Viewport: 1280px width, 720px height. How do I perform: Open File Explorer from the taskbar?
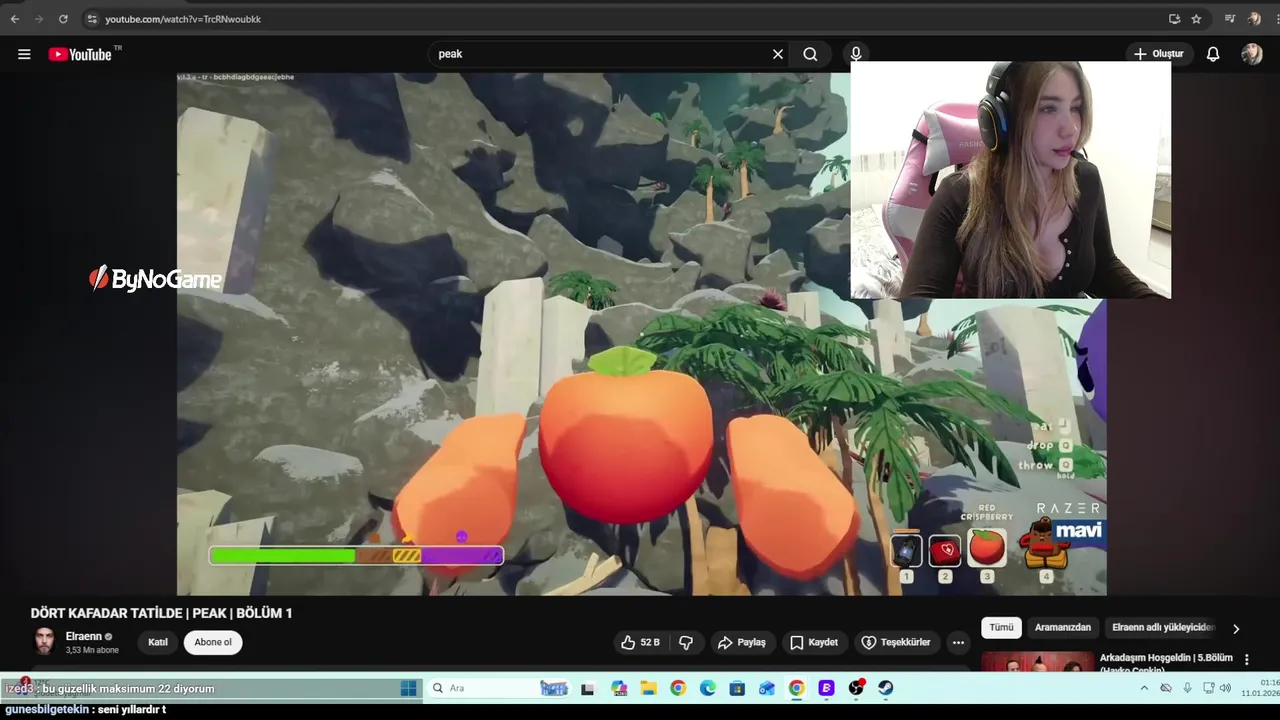[x=649, y=688]
